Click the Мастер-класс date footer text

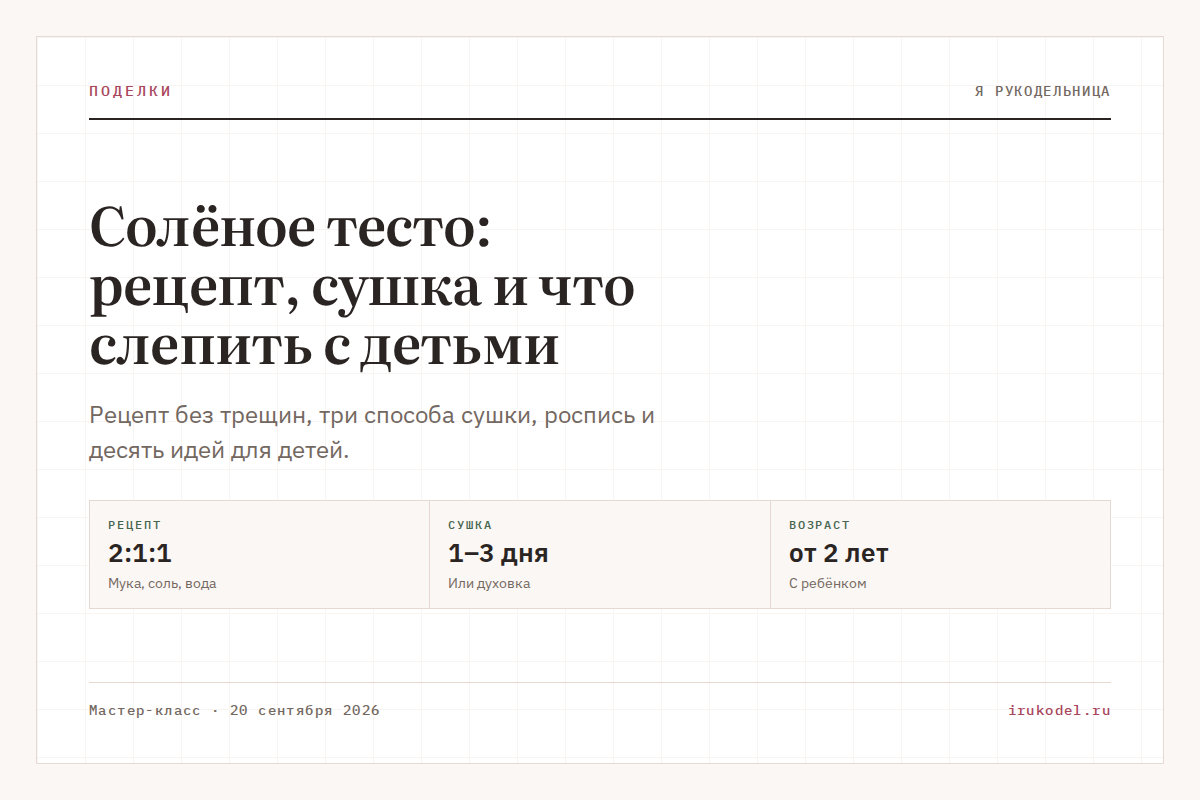(x=234, y=711)
